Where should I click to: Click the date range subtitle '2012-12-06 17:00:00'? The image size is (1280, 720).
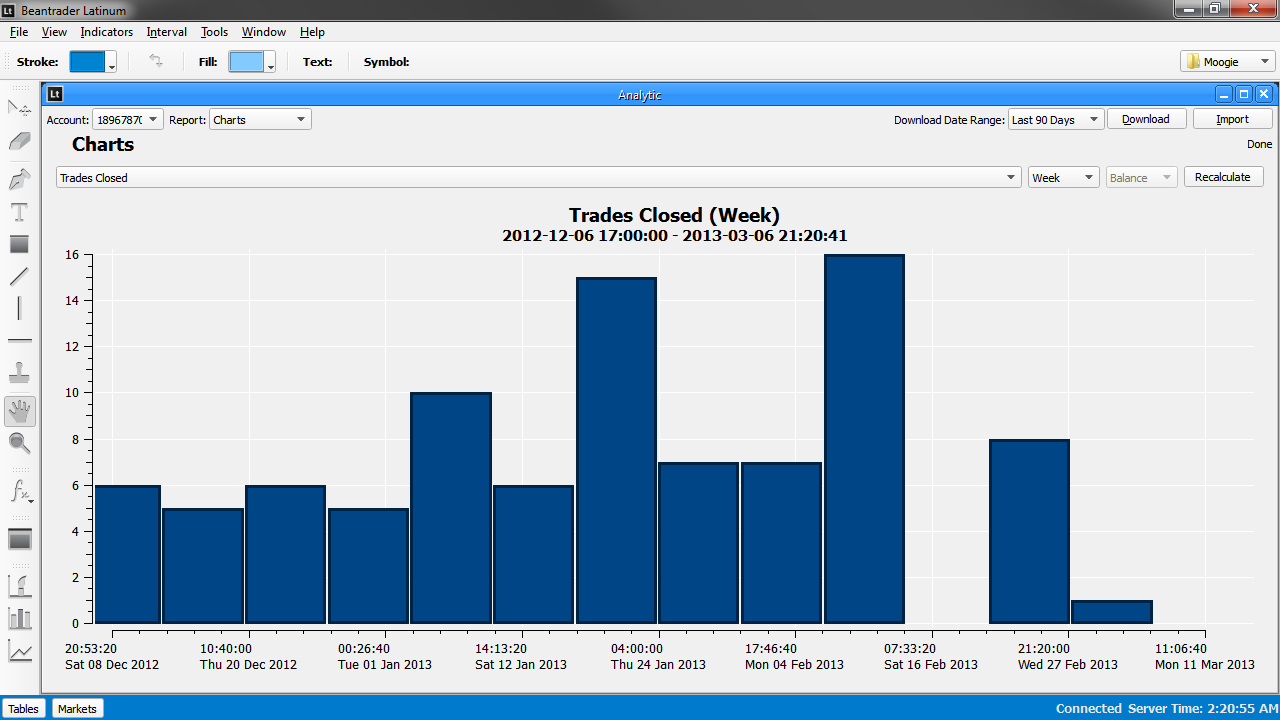pos(584,236)
